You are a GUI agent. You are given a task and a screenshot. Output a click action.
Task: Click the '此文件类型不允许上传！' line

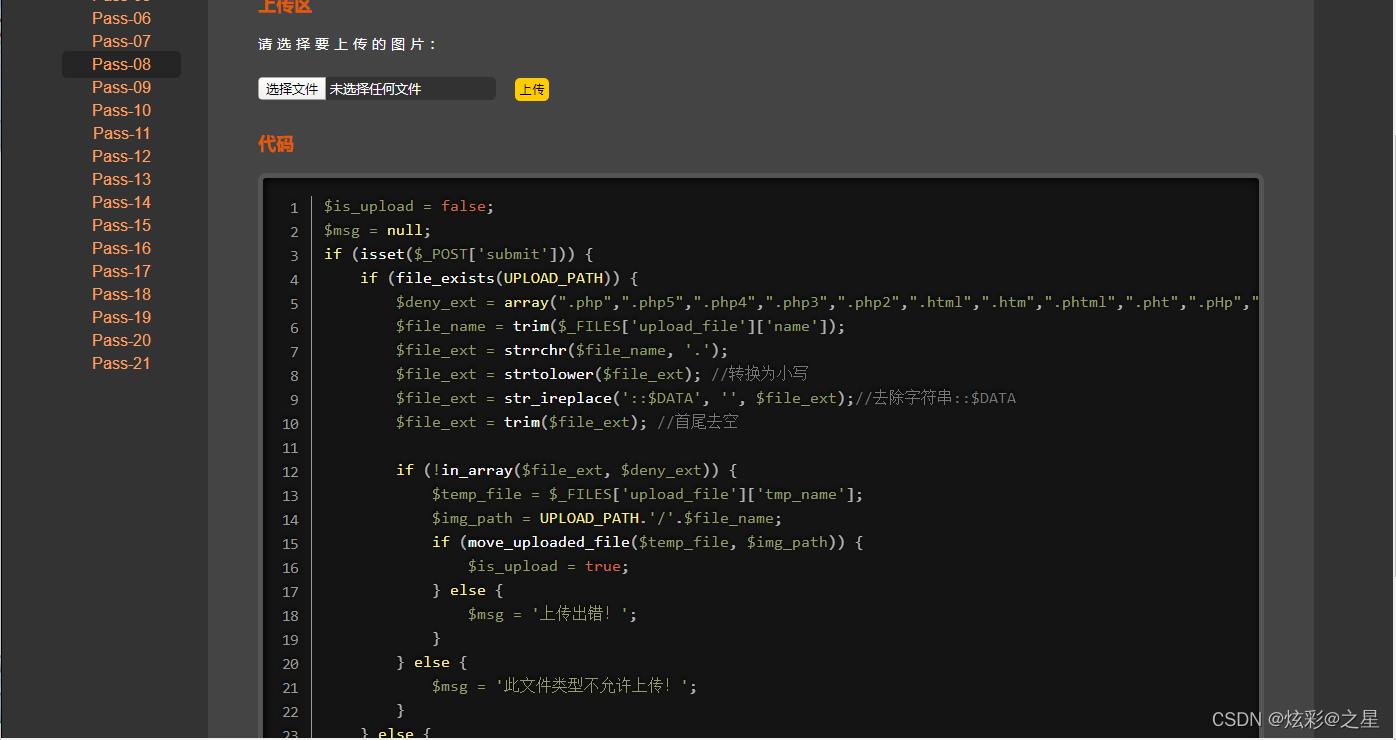pos(564,686)
